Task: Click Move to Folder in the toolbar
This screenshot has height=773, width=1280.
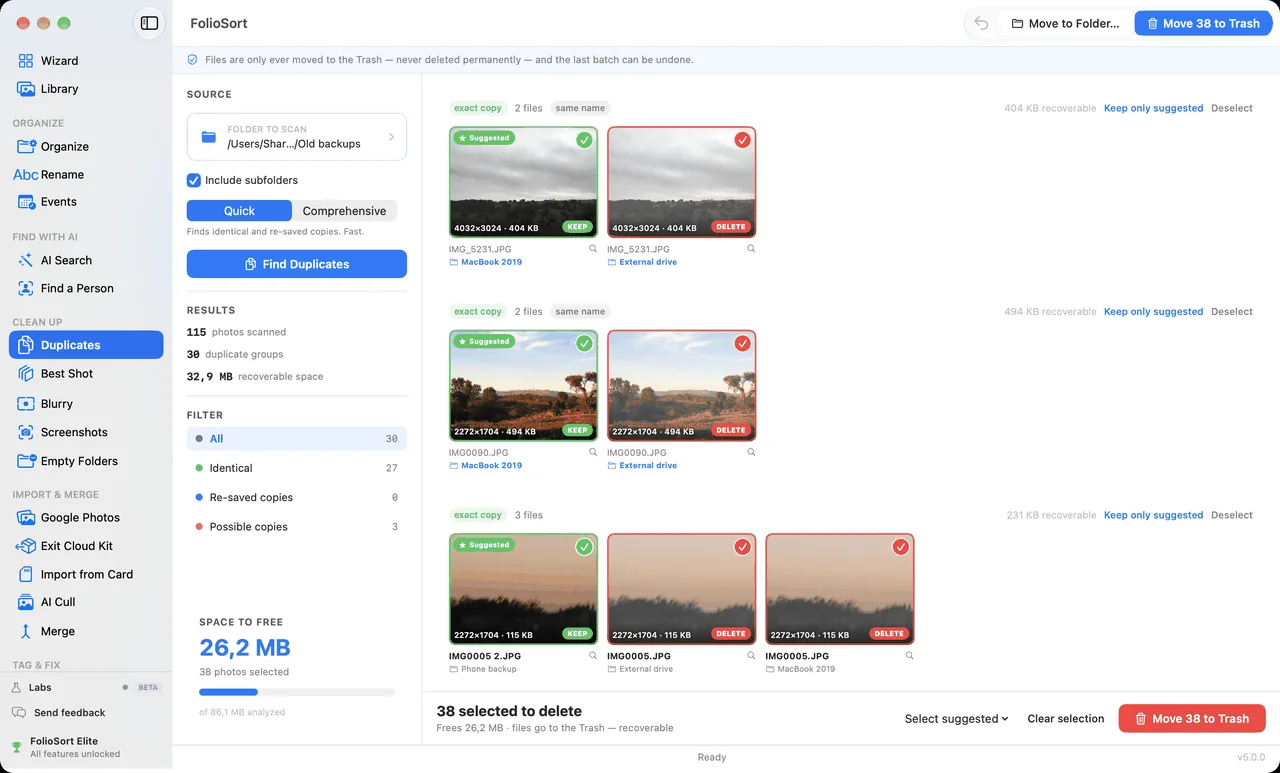Action: (1065, 23)
